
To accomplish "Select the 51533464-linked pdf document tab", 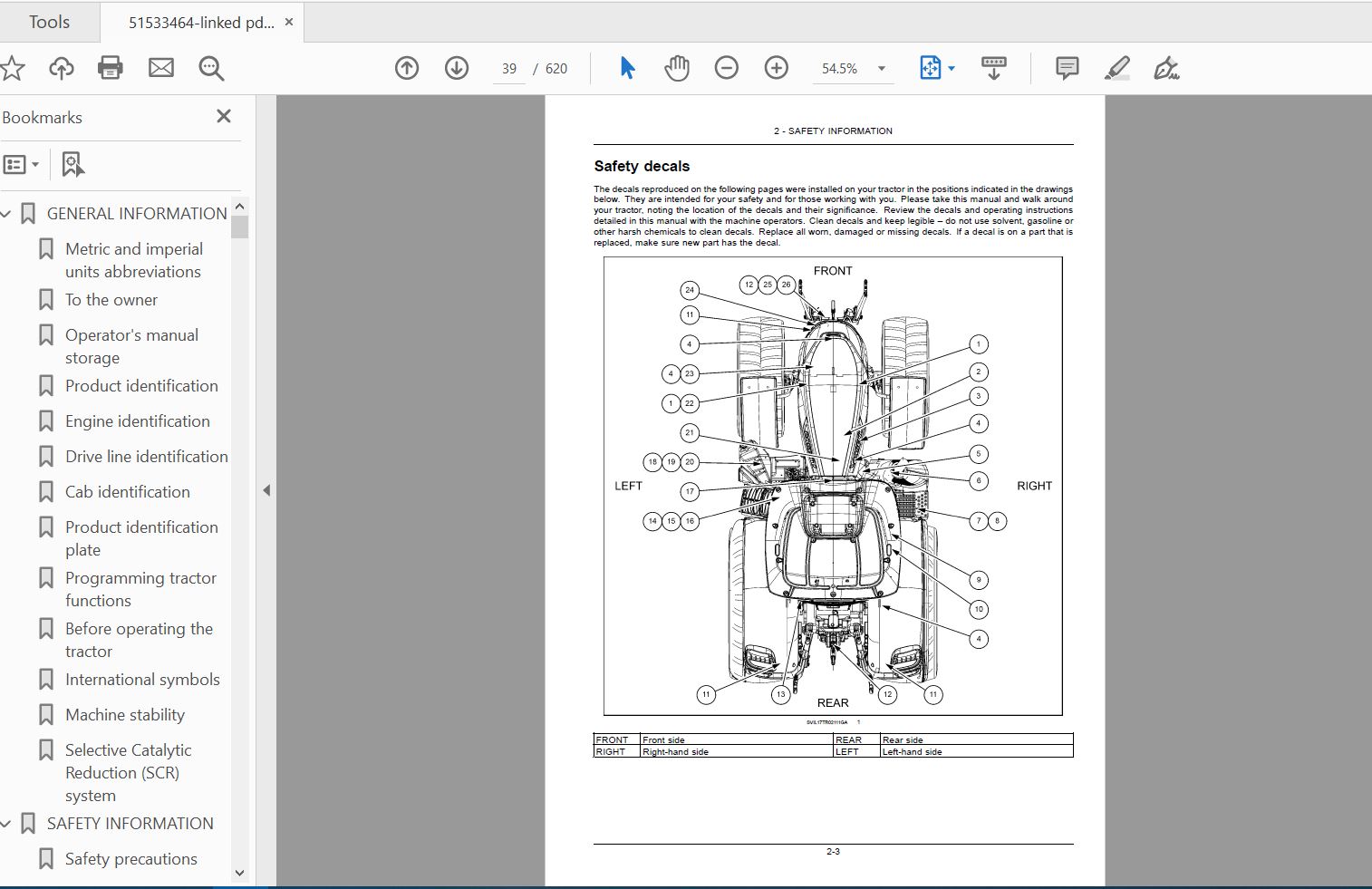I will tap(201, 23).
